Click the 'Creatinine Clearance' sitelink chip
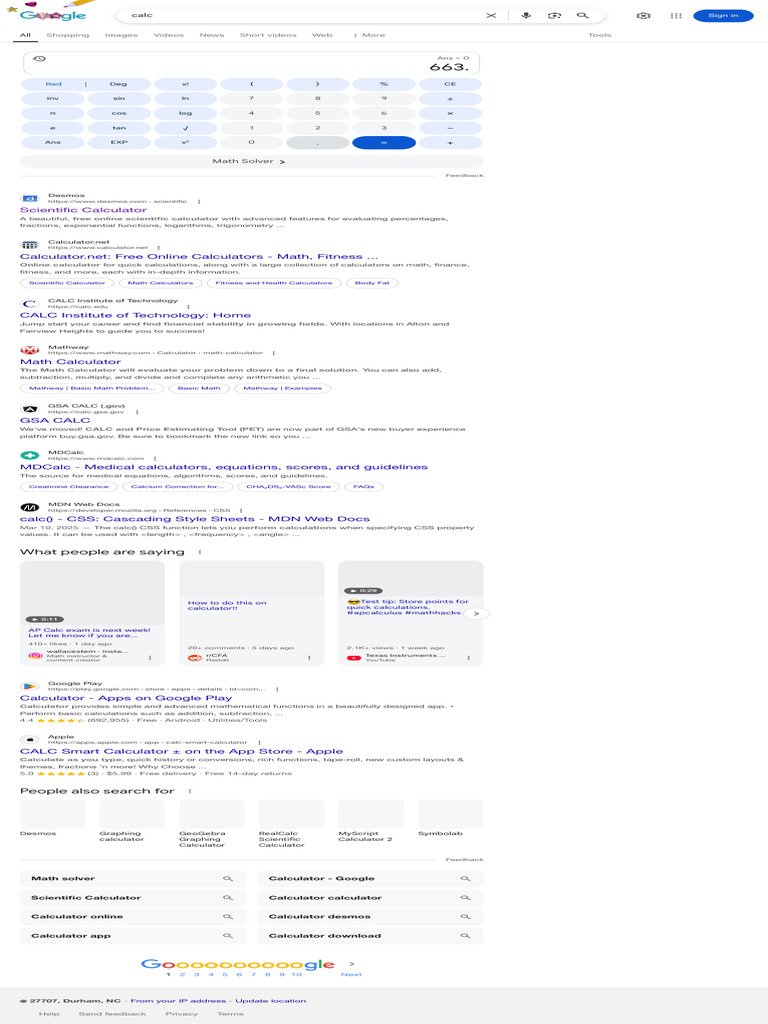Viewport: 768px width, 1024px height. point(69,487)
